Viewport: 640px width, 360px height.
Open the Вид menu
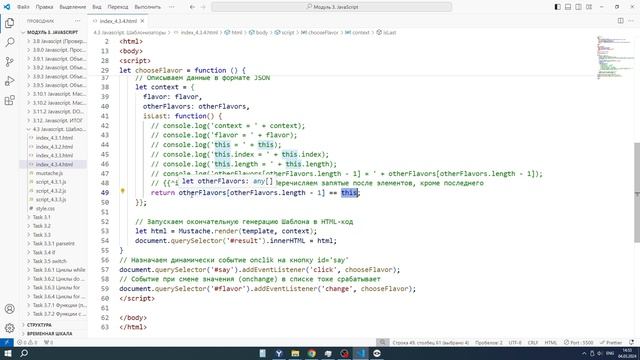tap(97, 7)
